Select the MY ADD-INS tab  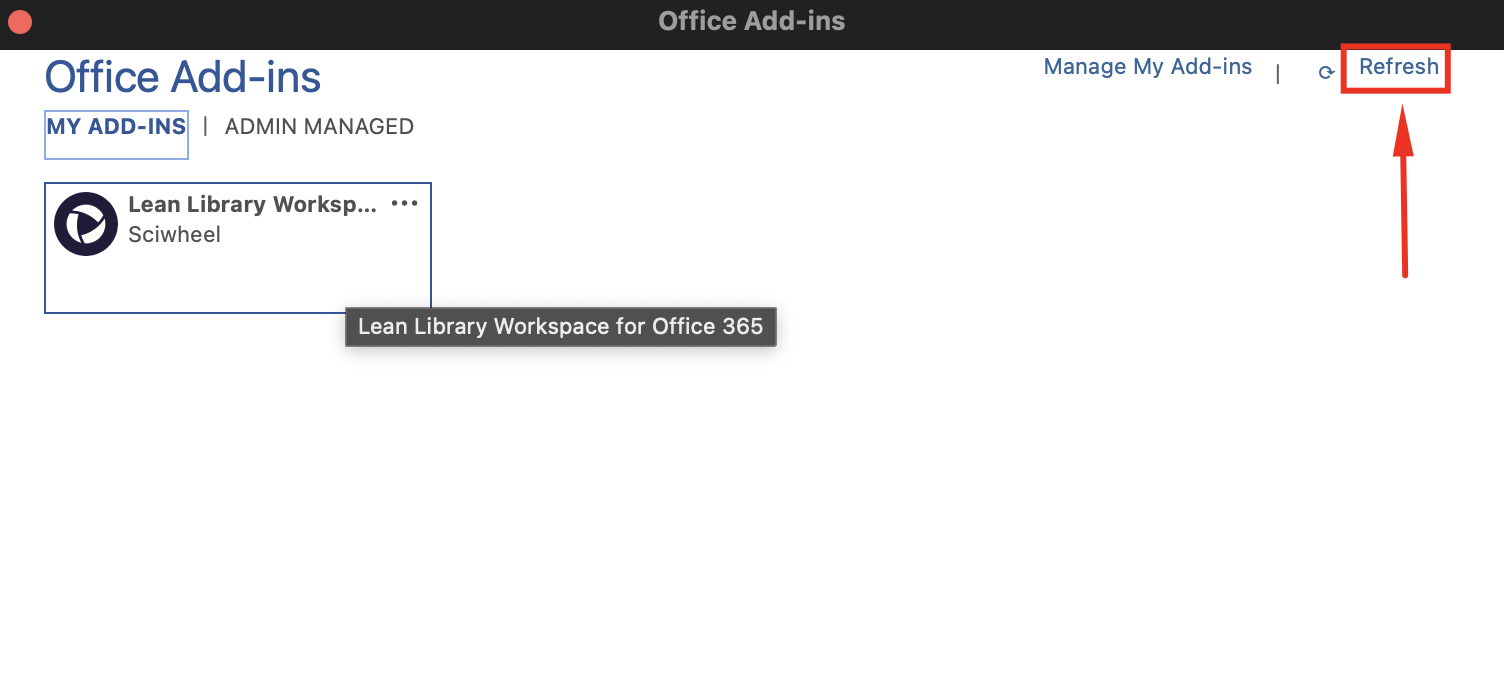[x=115, y=126]
